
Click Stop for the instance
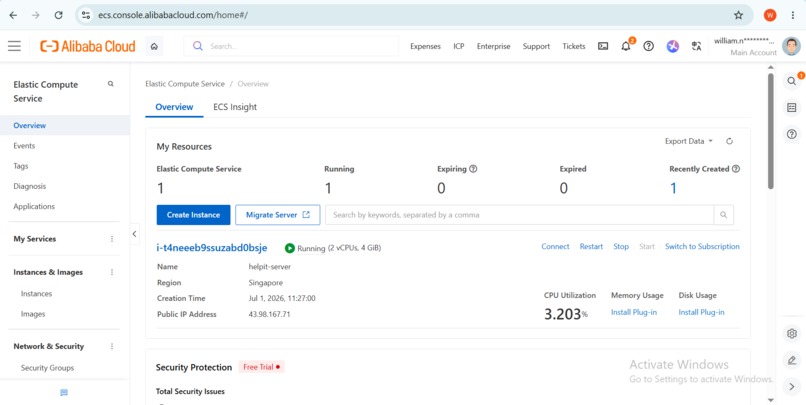click(621, 247)
